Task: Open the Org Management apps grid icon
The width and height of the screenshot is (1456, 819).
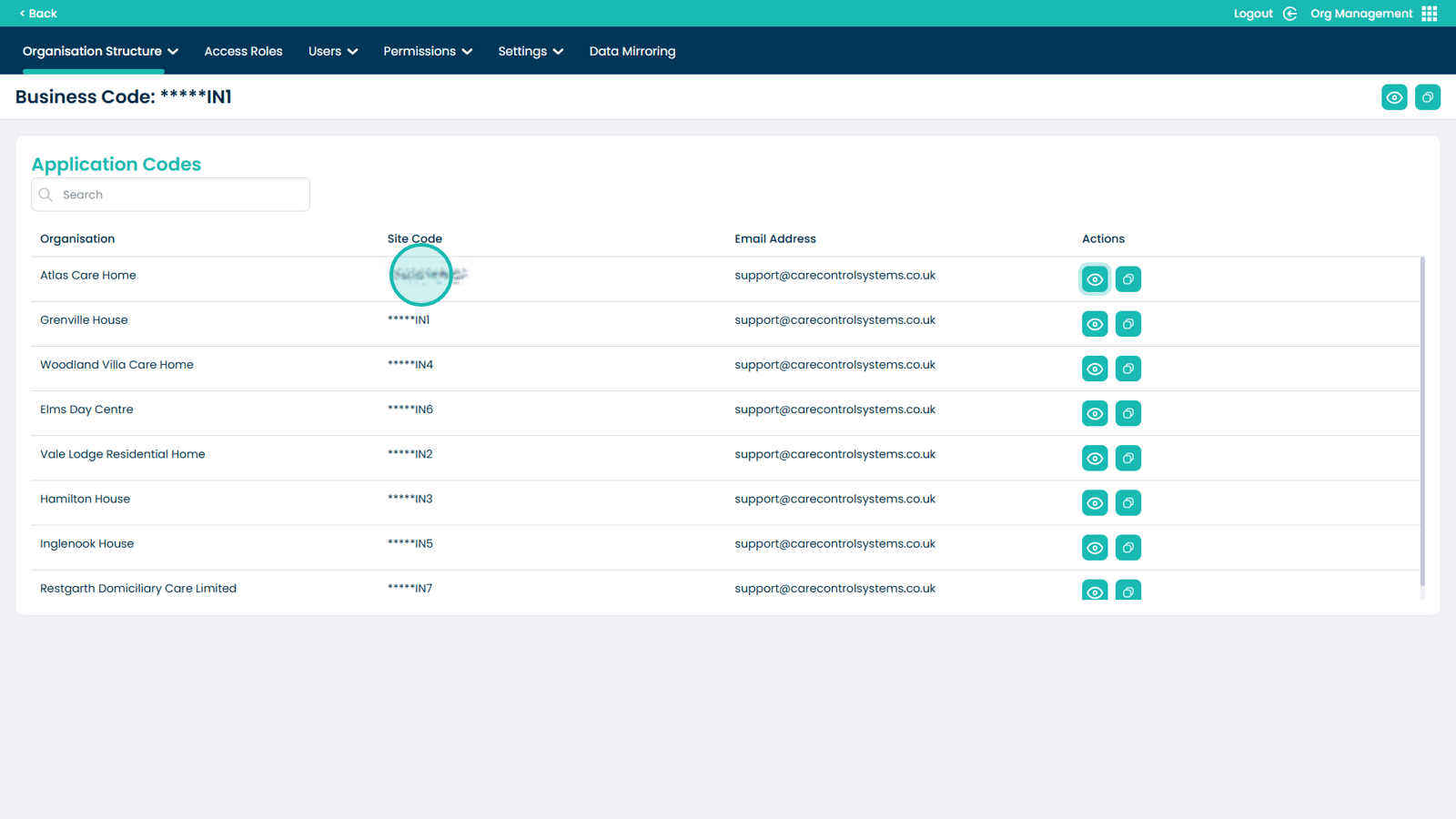Action: point(1429,14)
